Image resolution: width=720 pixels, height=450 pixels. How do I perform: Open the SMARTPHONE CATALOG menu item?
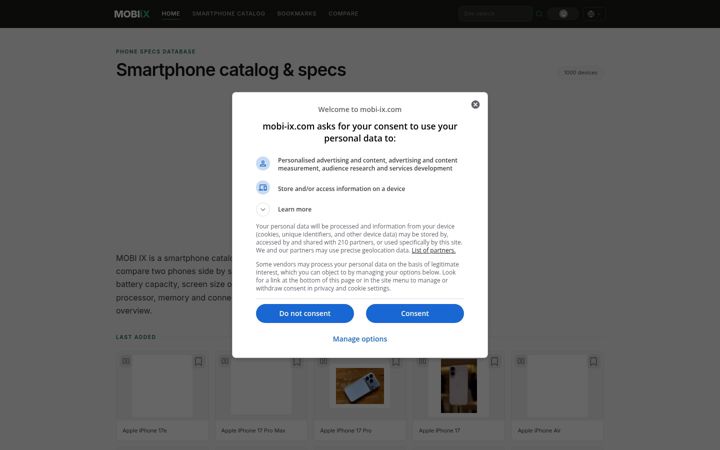[229, 14]
